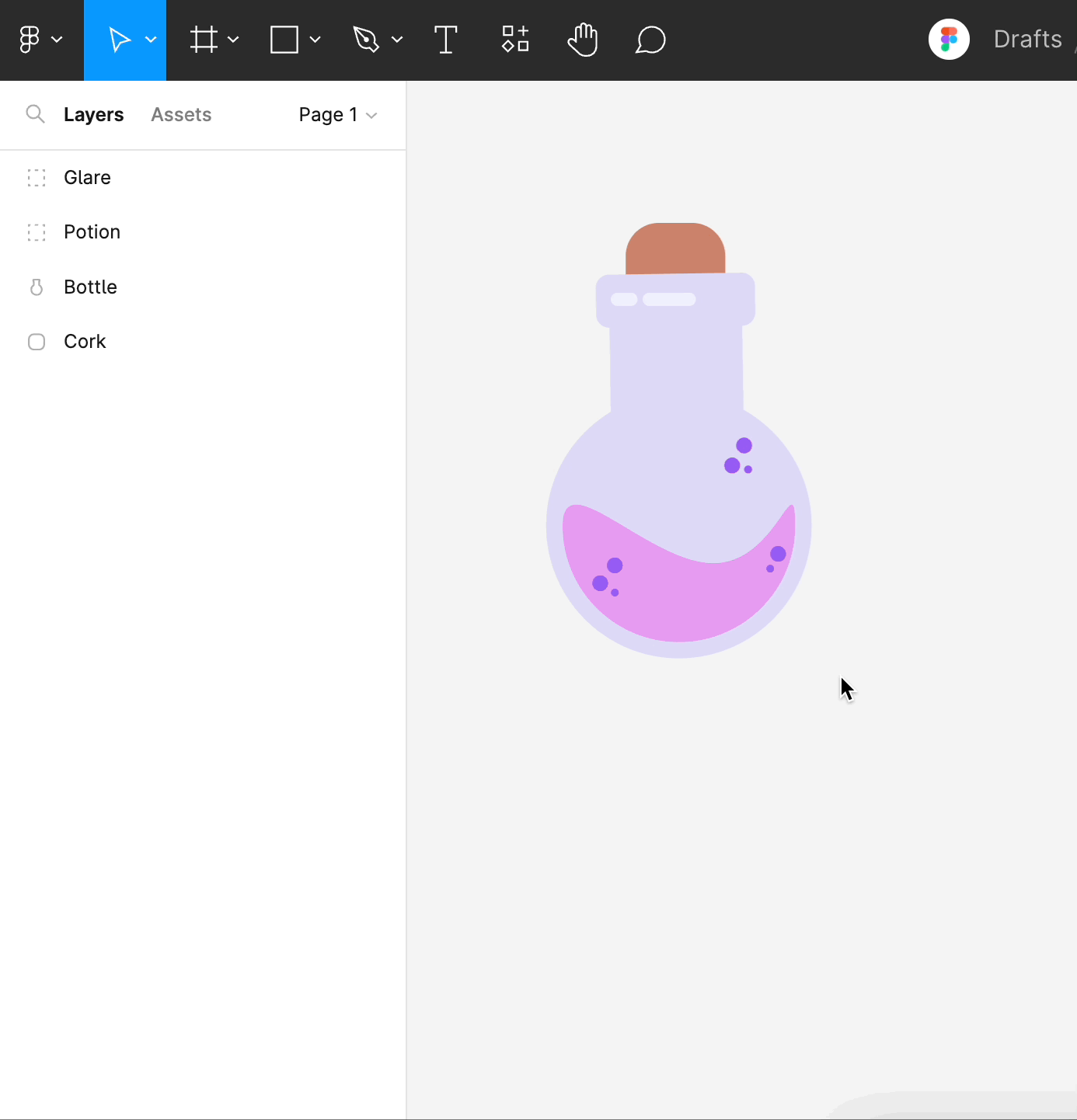Open the Drafts breadcrumb link
Image resolution: width=1077 pixels, height=1120 pixels.
coord(1027,40)
